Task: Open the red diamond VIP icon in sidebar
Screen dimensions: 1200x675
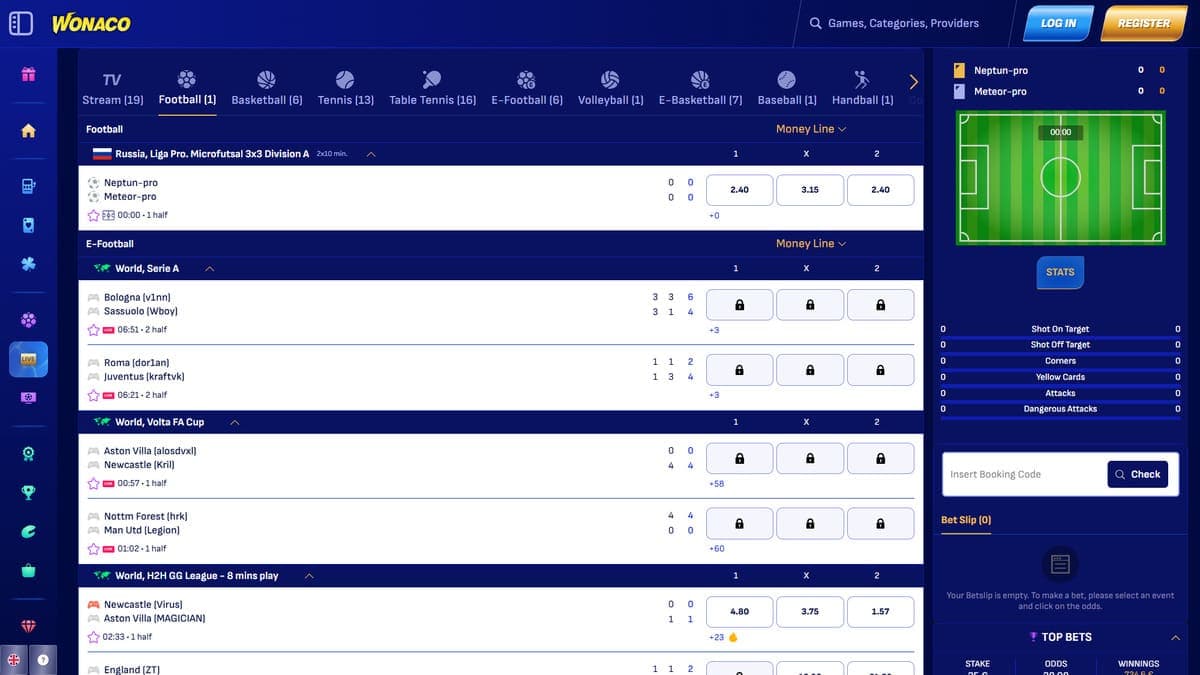Action: [x=29, y=626]
